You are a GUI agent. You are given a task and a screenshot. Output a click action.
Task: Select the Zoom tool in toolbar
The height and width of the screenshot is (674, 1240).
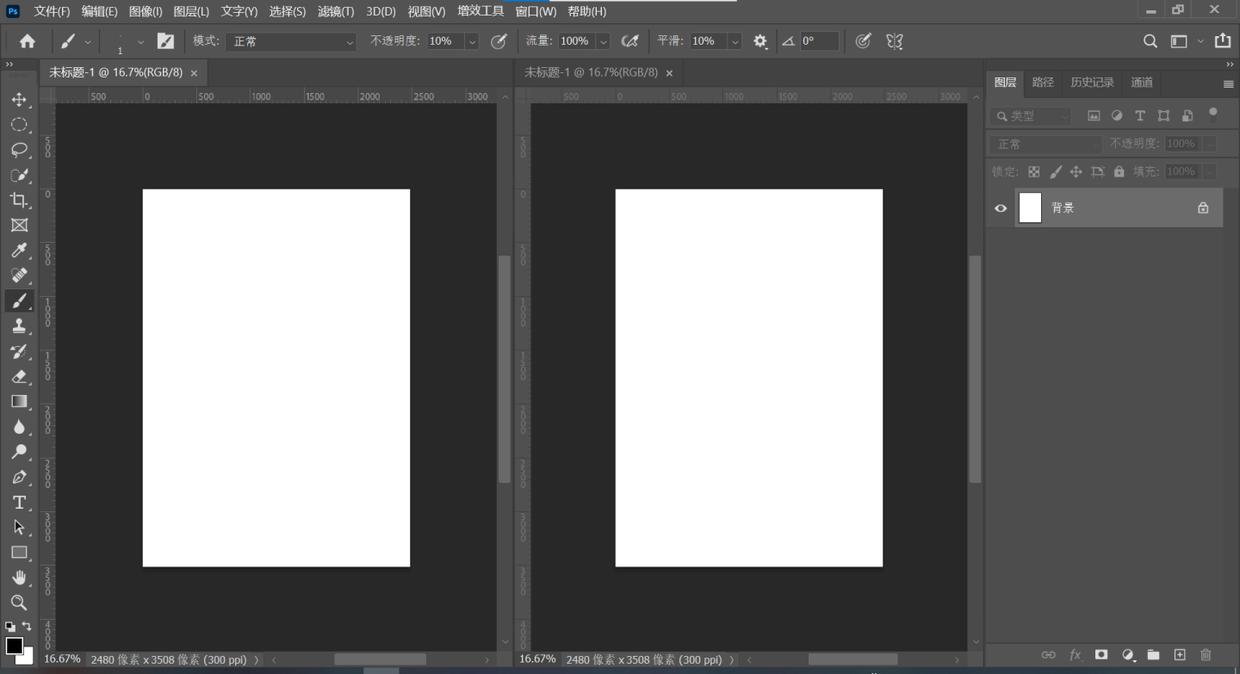coord(19,603)
